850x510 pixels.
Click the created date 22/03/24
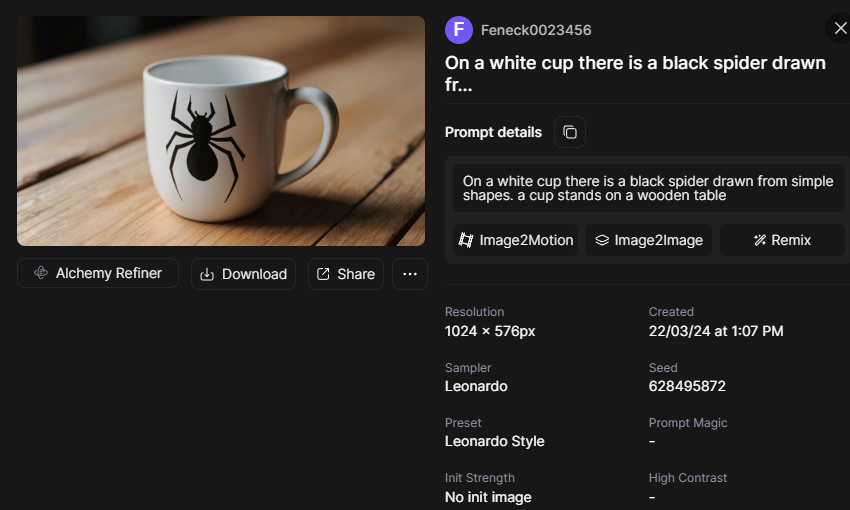point(715,331)
